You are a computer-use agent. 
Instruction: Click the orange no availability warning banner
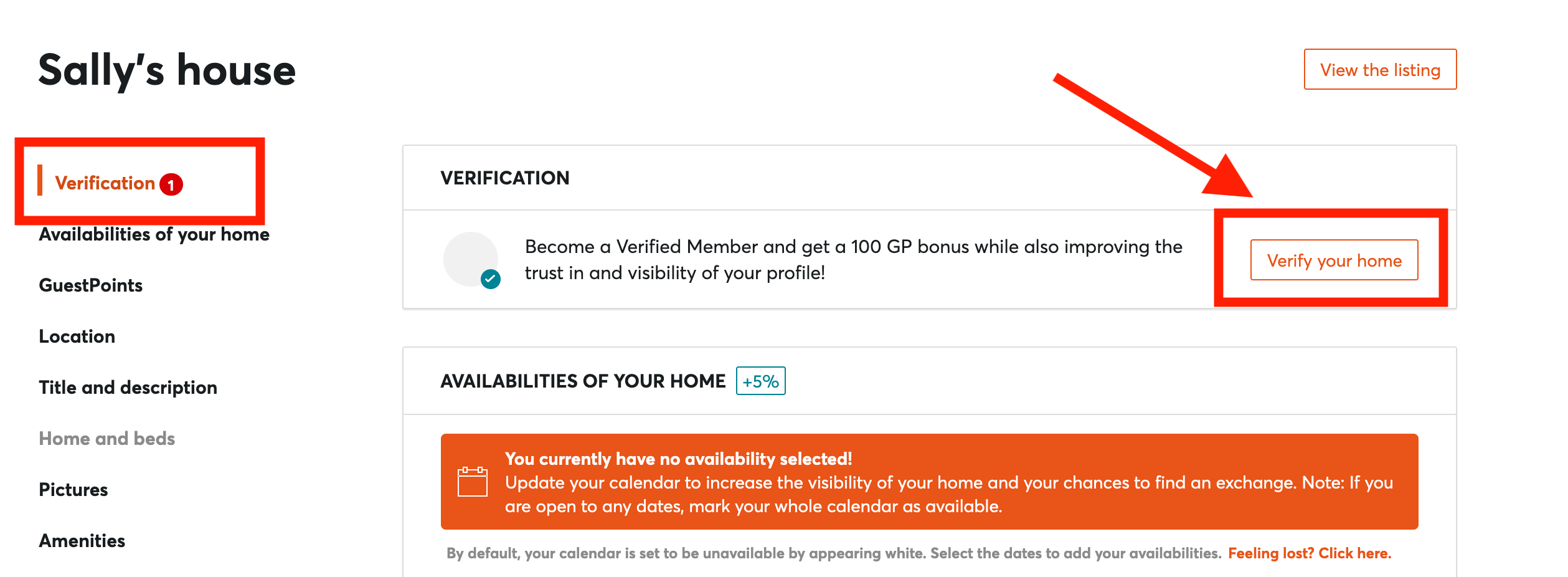pos(930,482)
